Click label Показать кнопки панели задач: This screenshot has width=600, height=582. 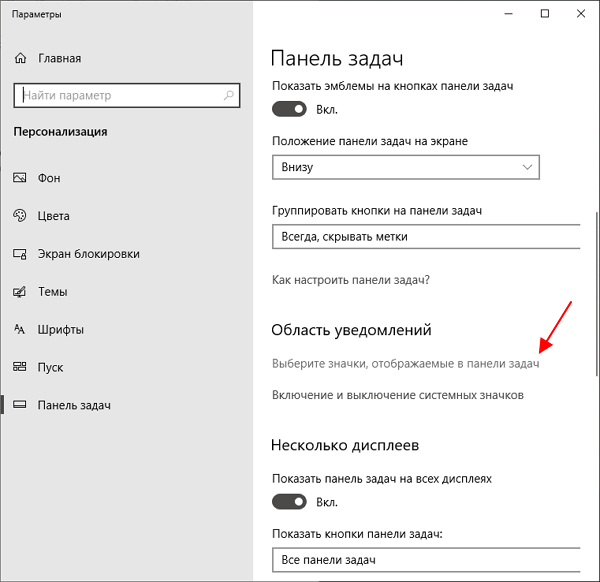click(x=357, y=534)
